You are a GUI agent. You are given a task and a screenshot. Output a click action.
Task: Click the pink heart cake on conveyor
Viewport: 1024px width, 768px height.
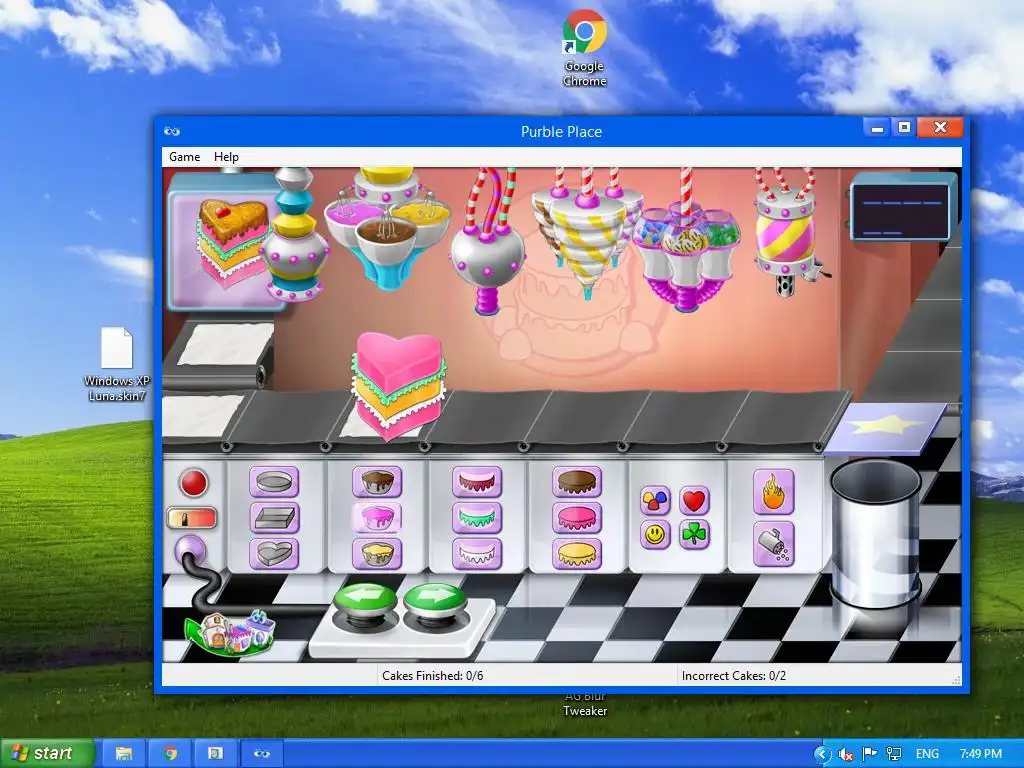pos(398,385)
